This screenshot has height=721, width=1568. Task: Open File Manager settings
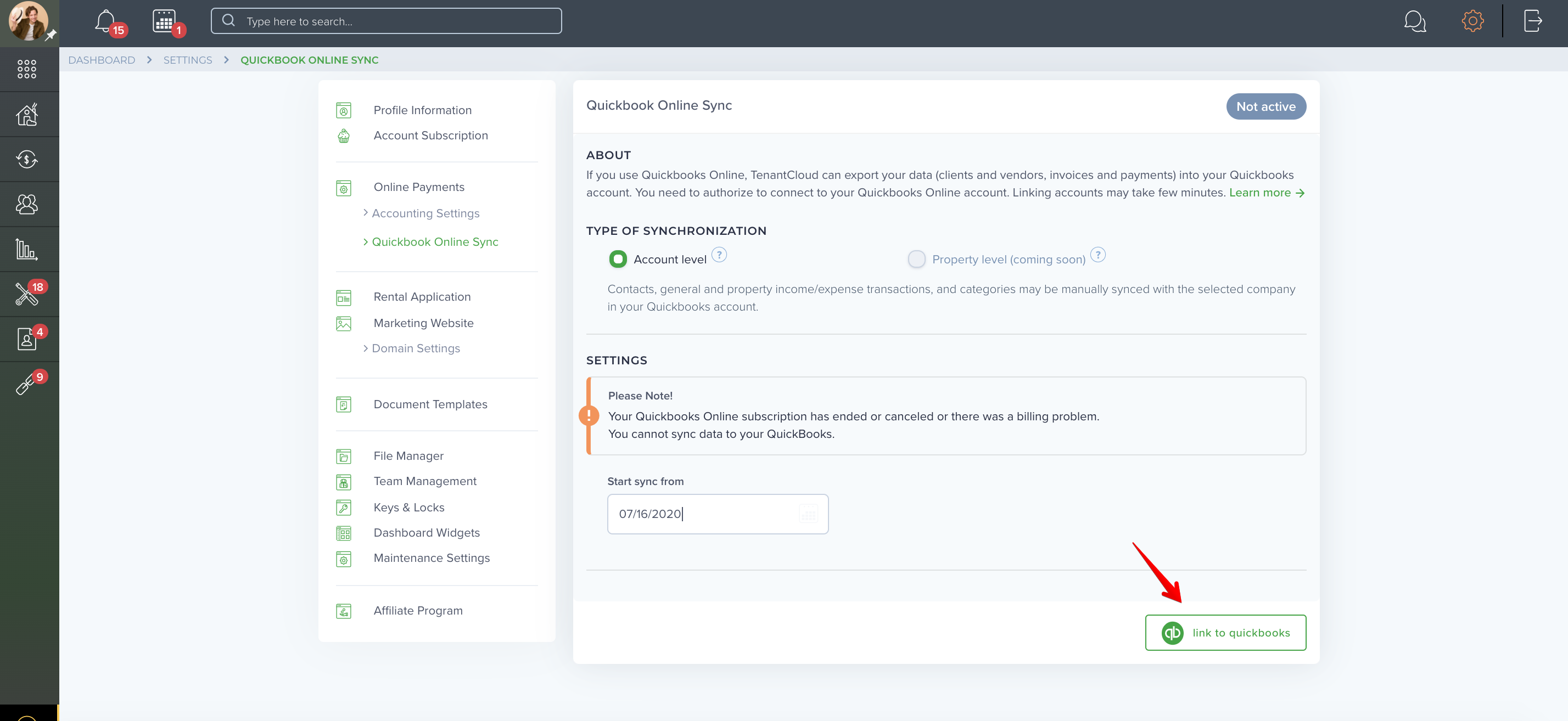408,457
